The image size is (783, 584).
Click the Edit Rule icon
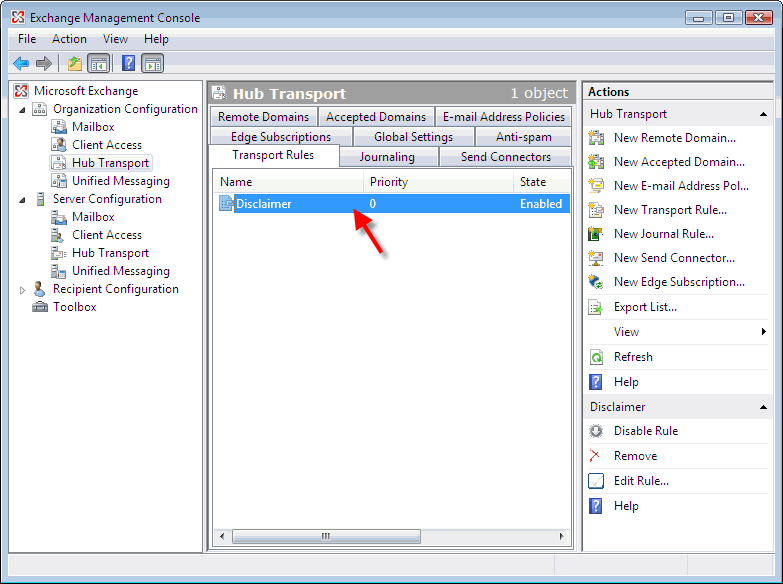coord(596,481)
